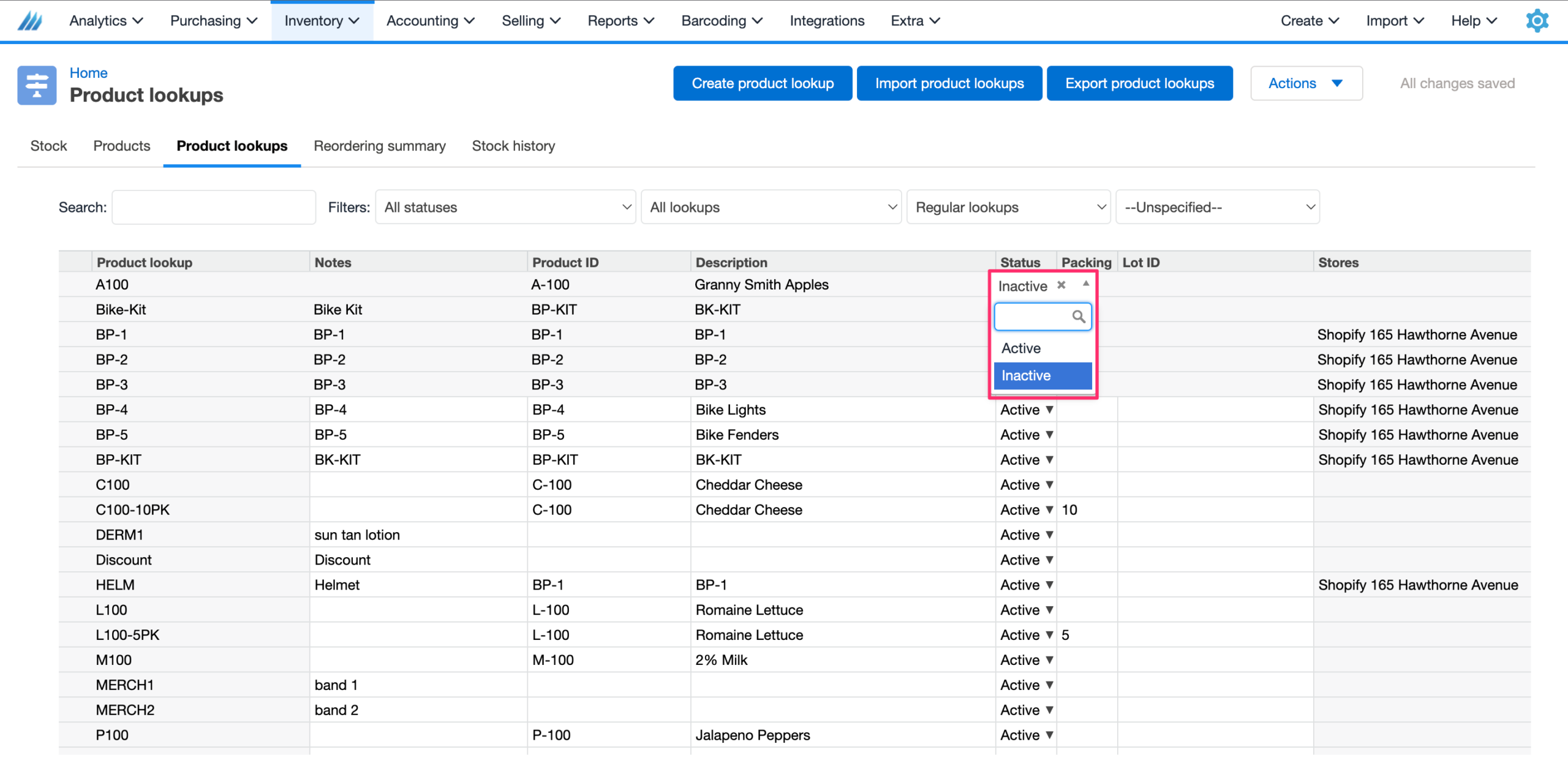
Task: Clear Inactive selection with x icon
Action: 1061,285
